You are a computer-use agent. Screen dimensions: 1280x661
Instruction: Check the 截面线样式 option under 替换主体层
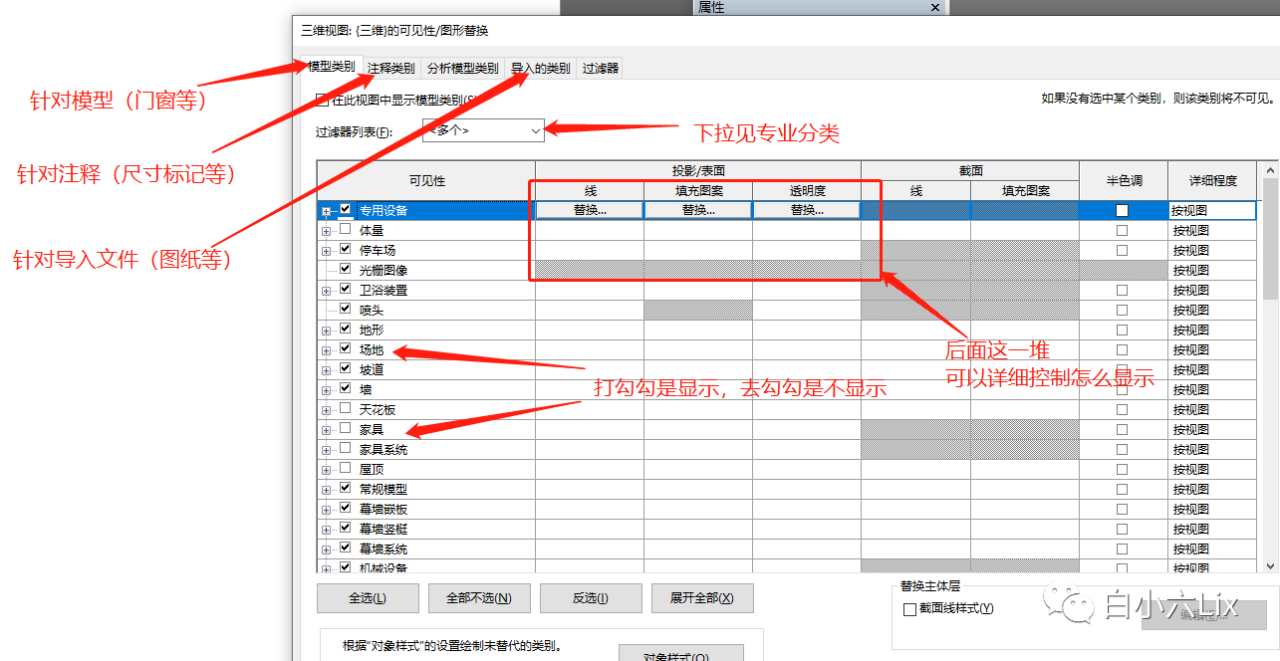pyautogui.click(x=908, y=608)
